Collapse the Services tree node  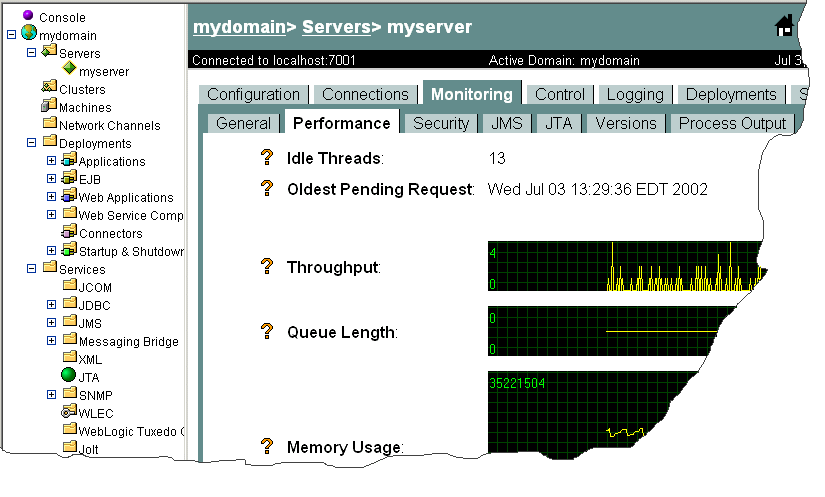[32, 268]
